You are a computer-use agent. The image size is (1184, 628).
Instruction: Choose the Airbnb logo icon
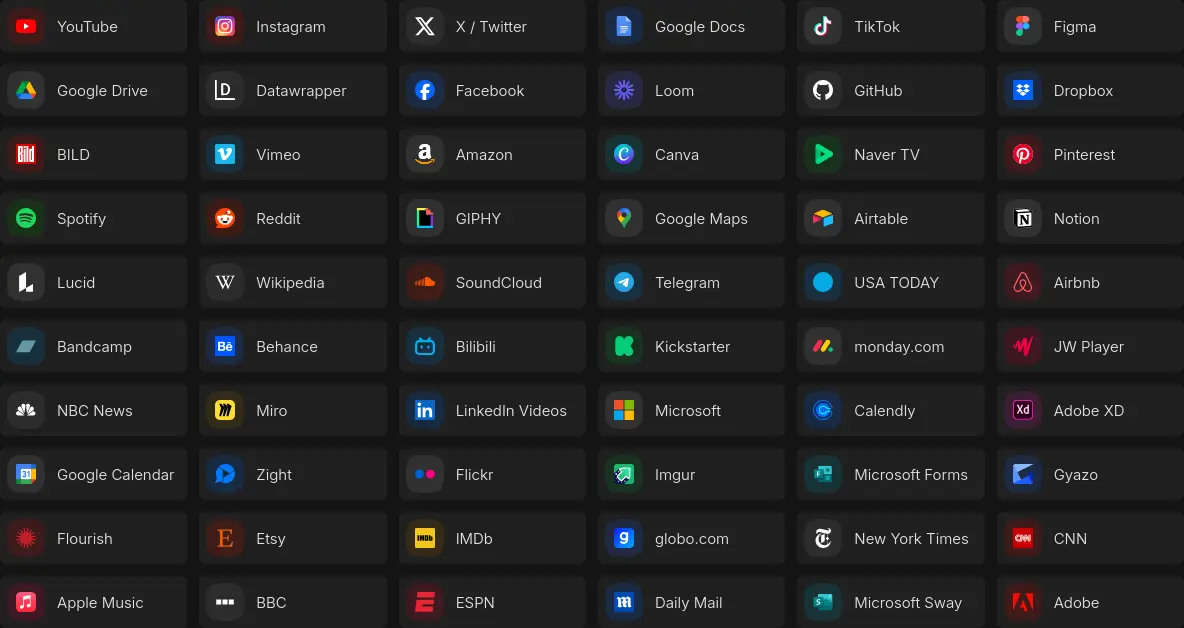(1022, 282)
